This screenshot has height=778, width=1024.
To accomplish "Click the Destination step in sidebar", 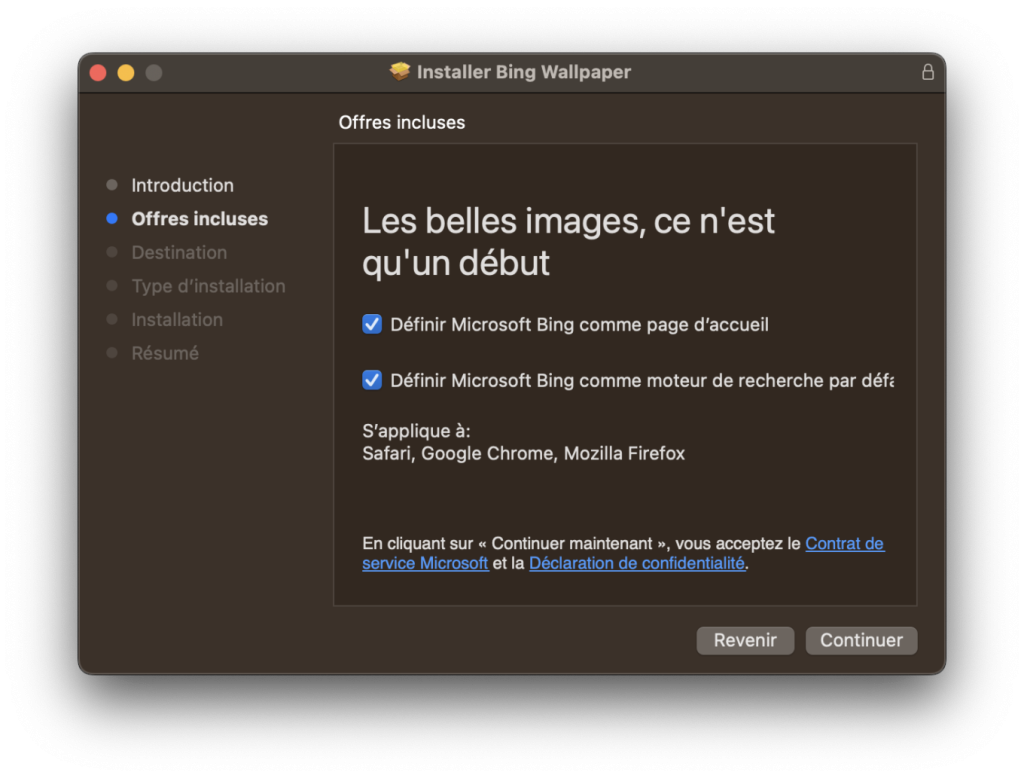I will (179, 253).
